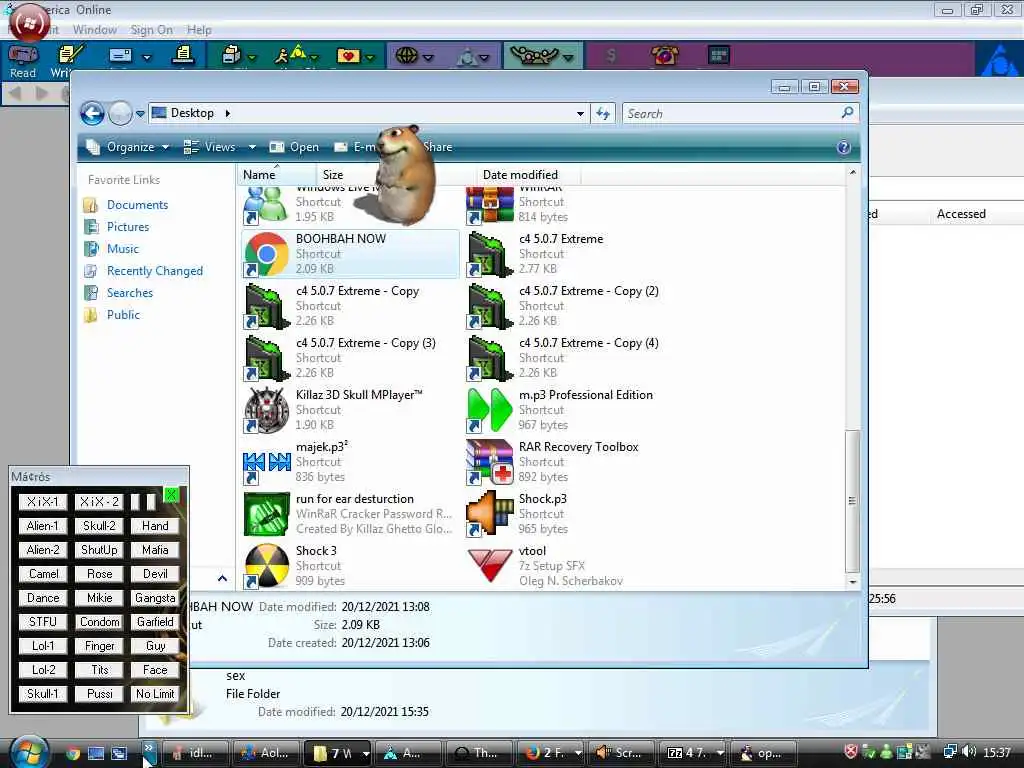Viewport: 1024px width, 768px height.
Task: Select c4 5.0.7 Extreme - Copy (3) icon
Action: pos(266,358)
